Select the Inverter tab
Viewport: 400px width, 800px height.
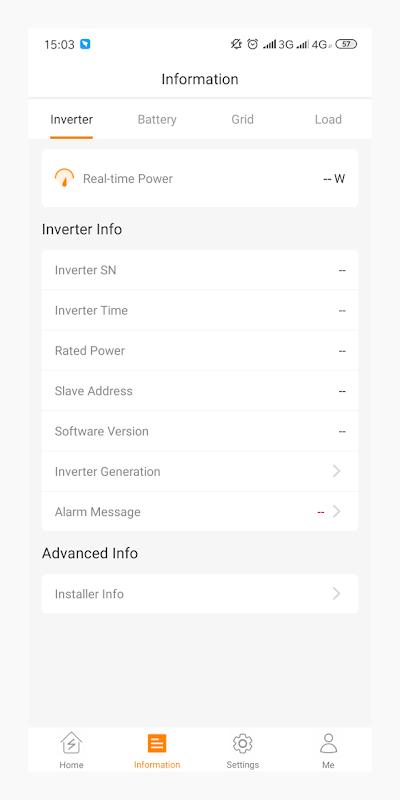click(x=71, y=119)
